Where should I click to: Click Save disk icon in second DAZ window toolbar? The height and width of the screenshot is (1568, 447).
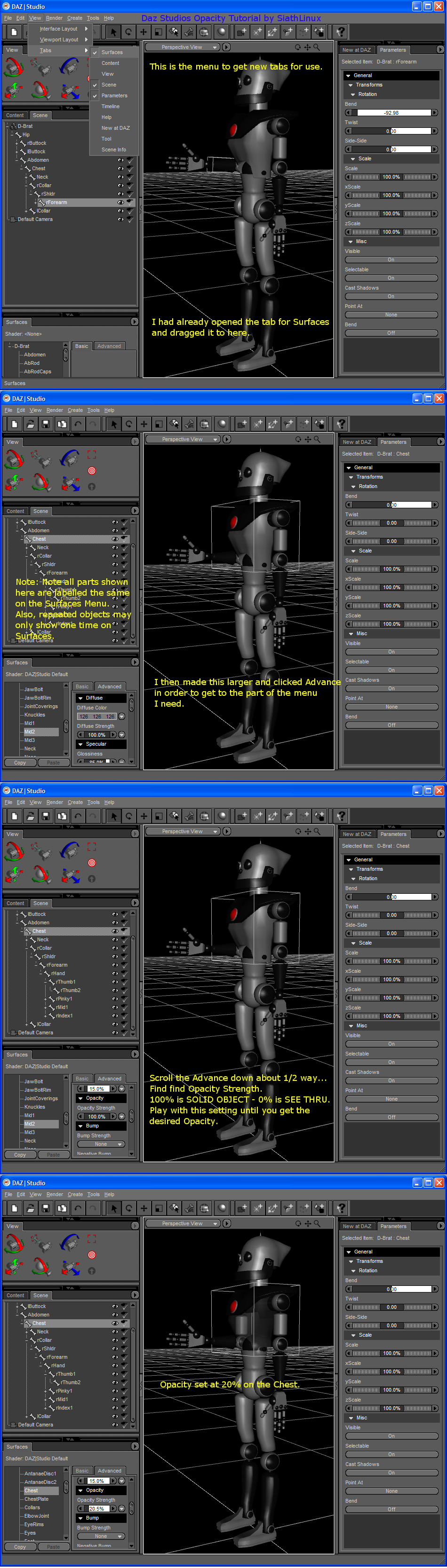coord(46,424)
